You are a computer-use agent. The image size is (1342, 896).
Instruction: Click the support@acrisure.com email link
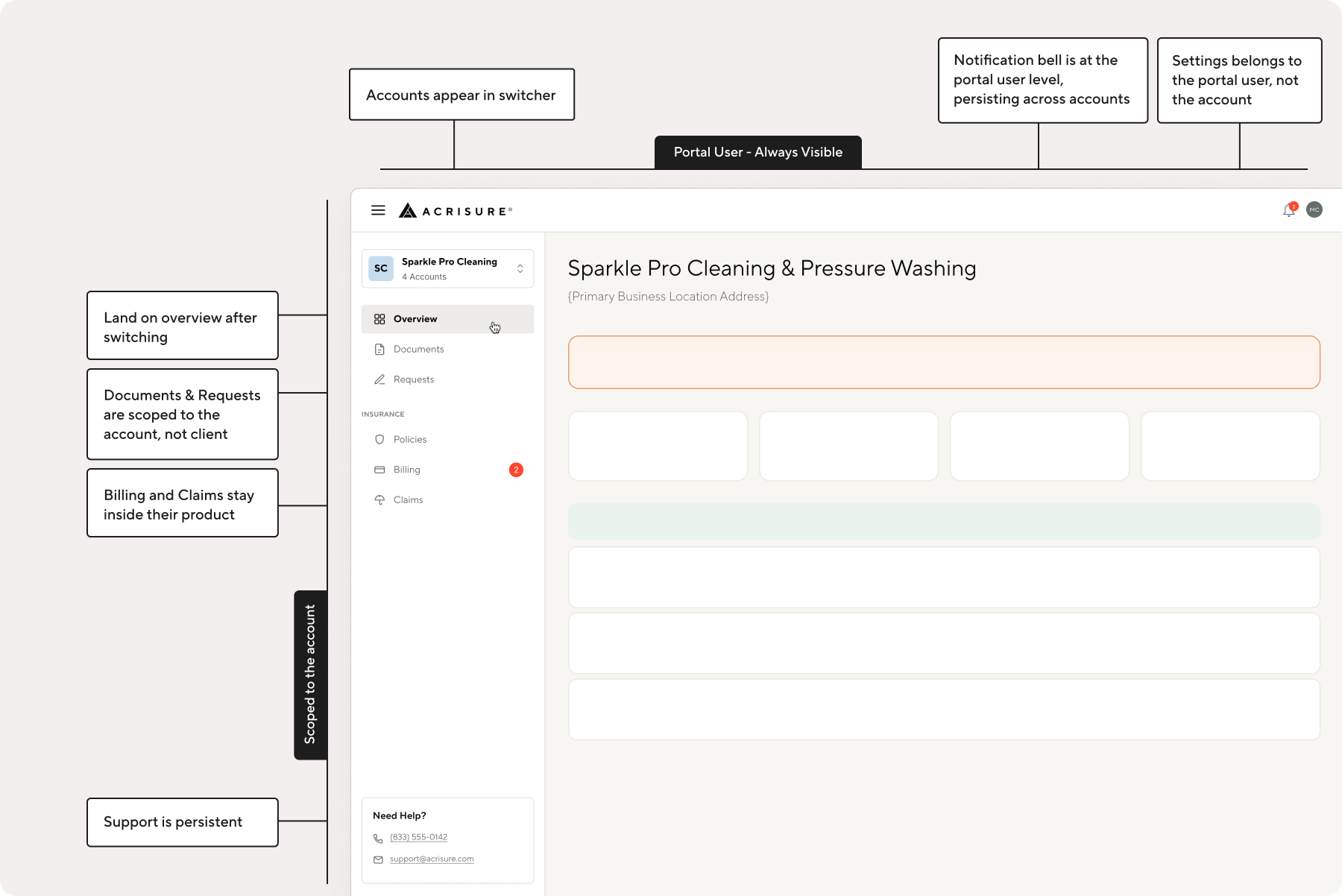(432, 859)
